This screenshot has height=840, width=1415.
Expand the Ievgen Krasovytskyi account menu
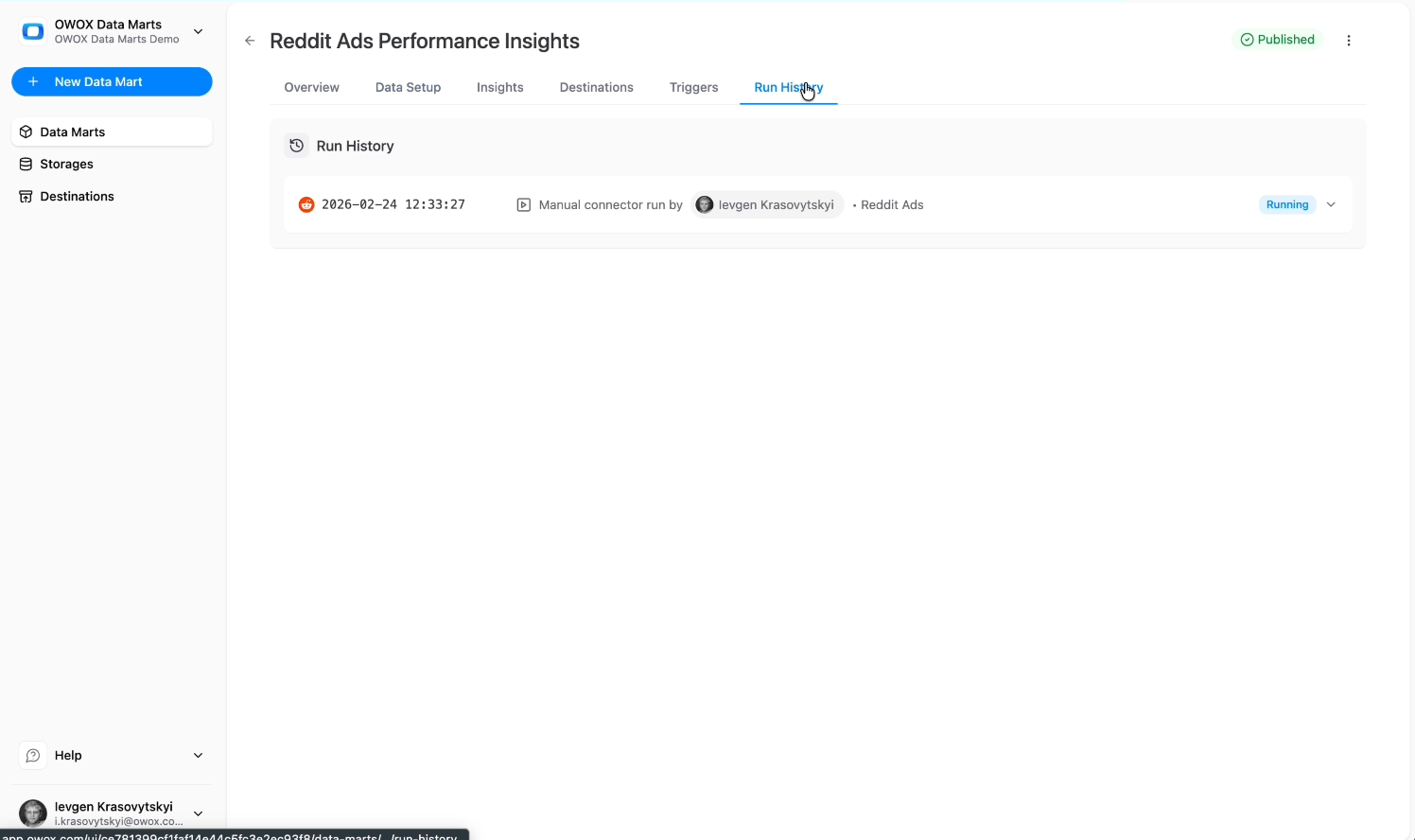198,814
